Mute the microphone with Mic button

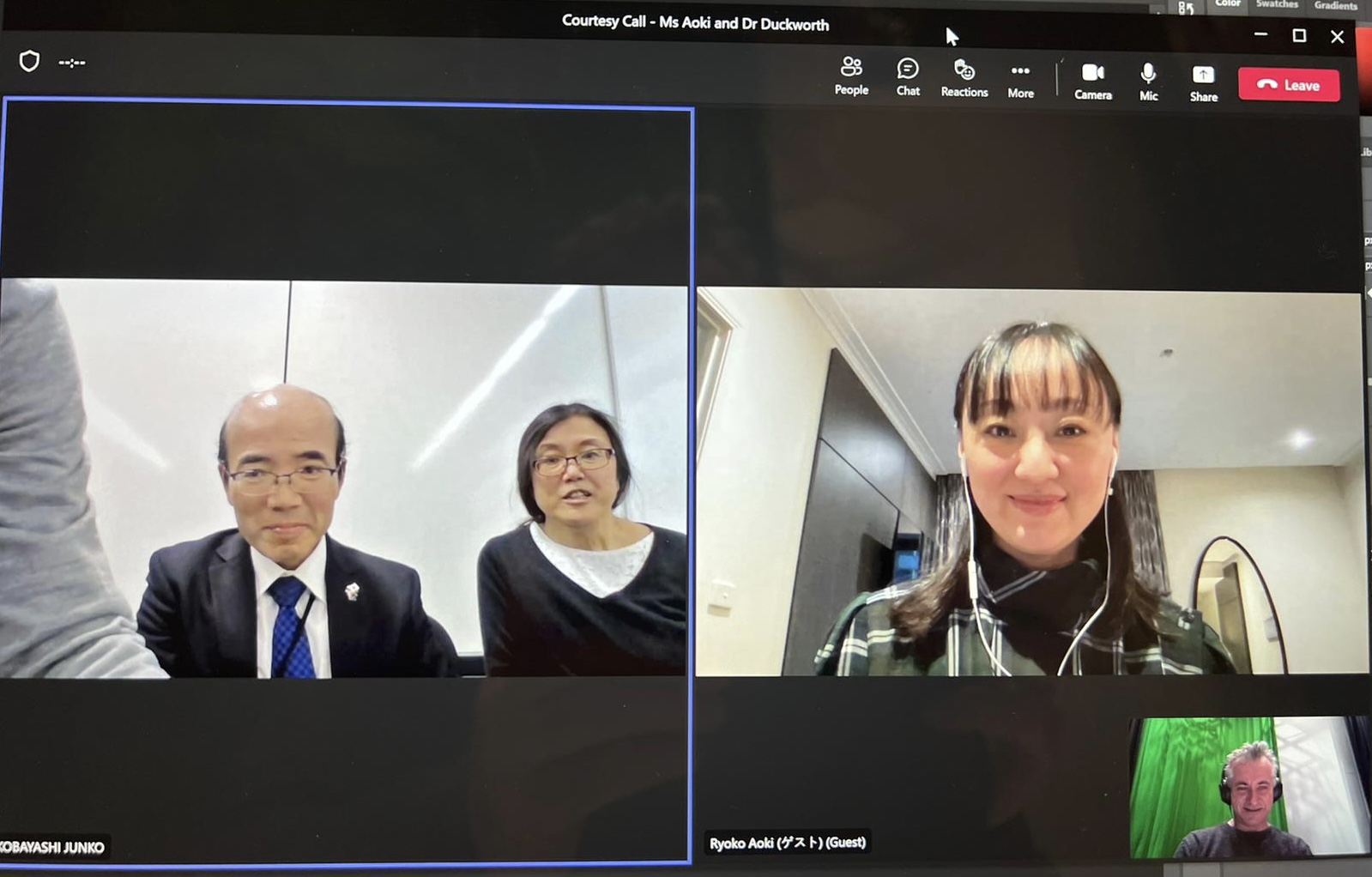tap(1148, 82)
